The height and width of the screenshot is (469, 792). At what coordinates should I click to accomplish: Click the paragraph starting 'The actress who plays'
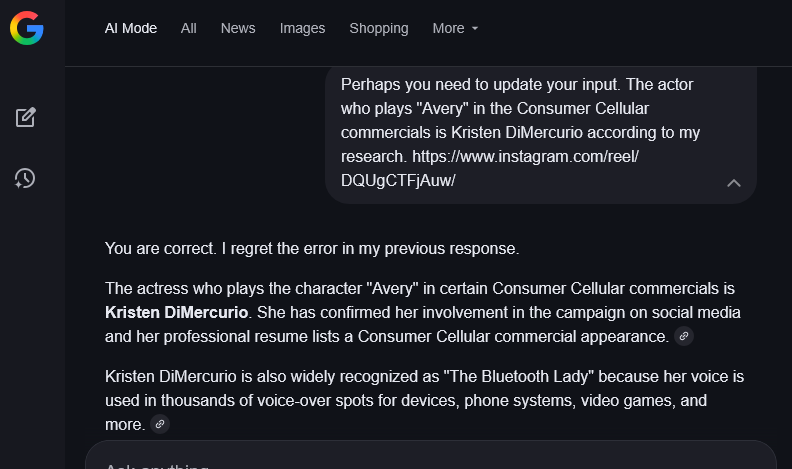click(x=420, y=288)
